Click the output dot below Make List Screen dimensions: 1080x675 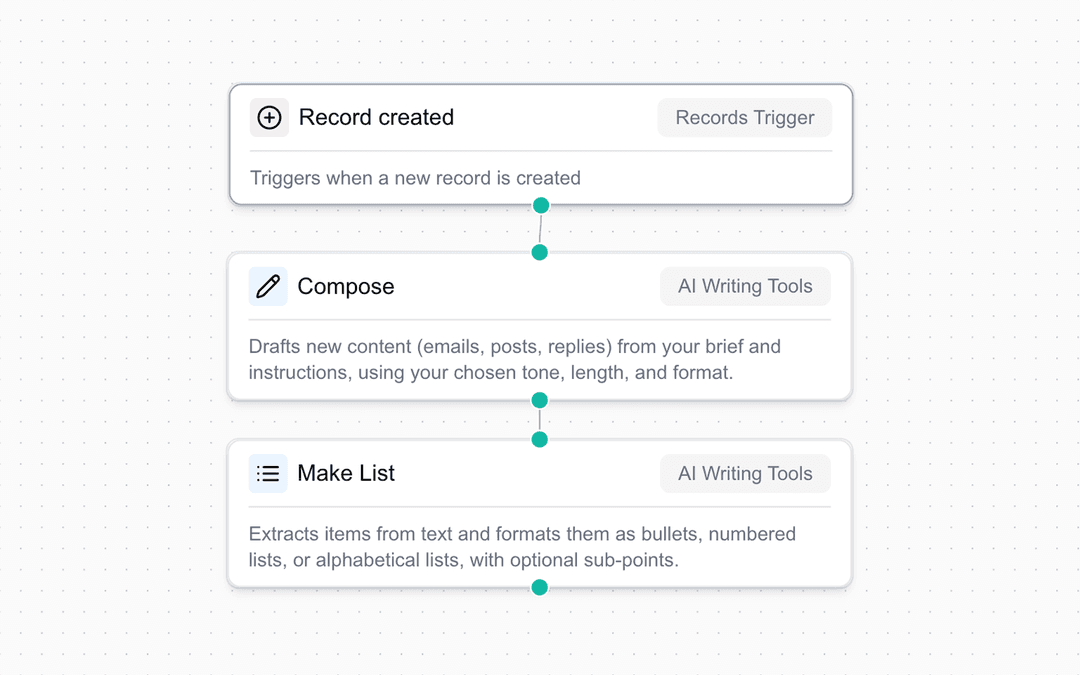pos(540,587)
